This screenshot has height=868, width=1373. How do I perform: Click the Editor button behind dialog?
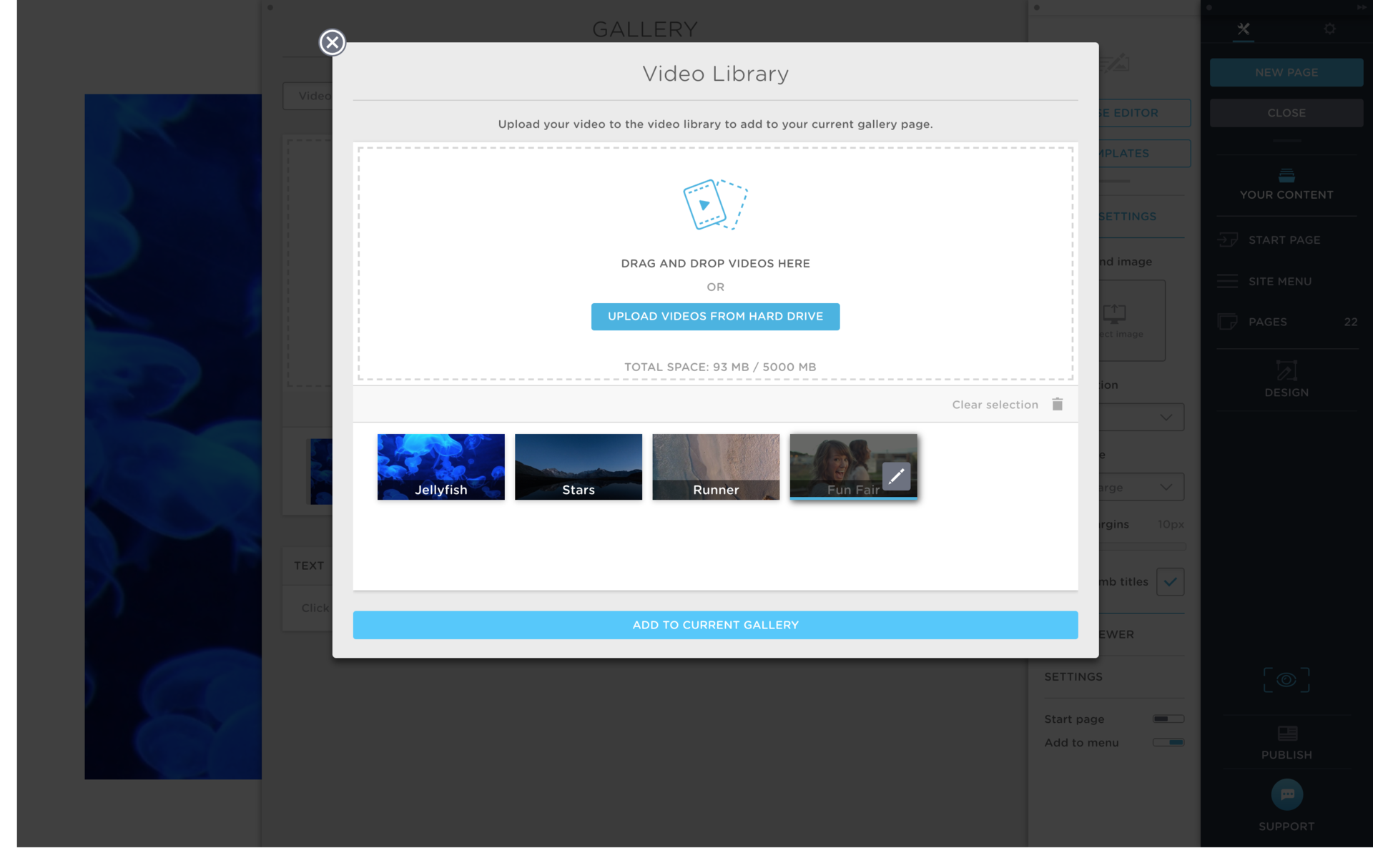[1144, 113]
